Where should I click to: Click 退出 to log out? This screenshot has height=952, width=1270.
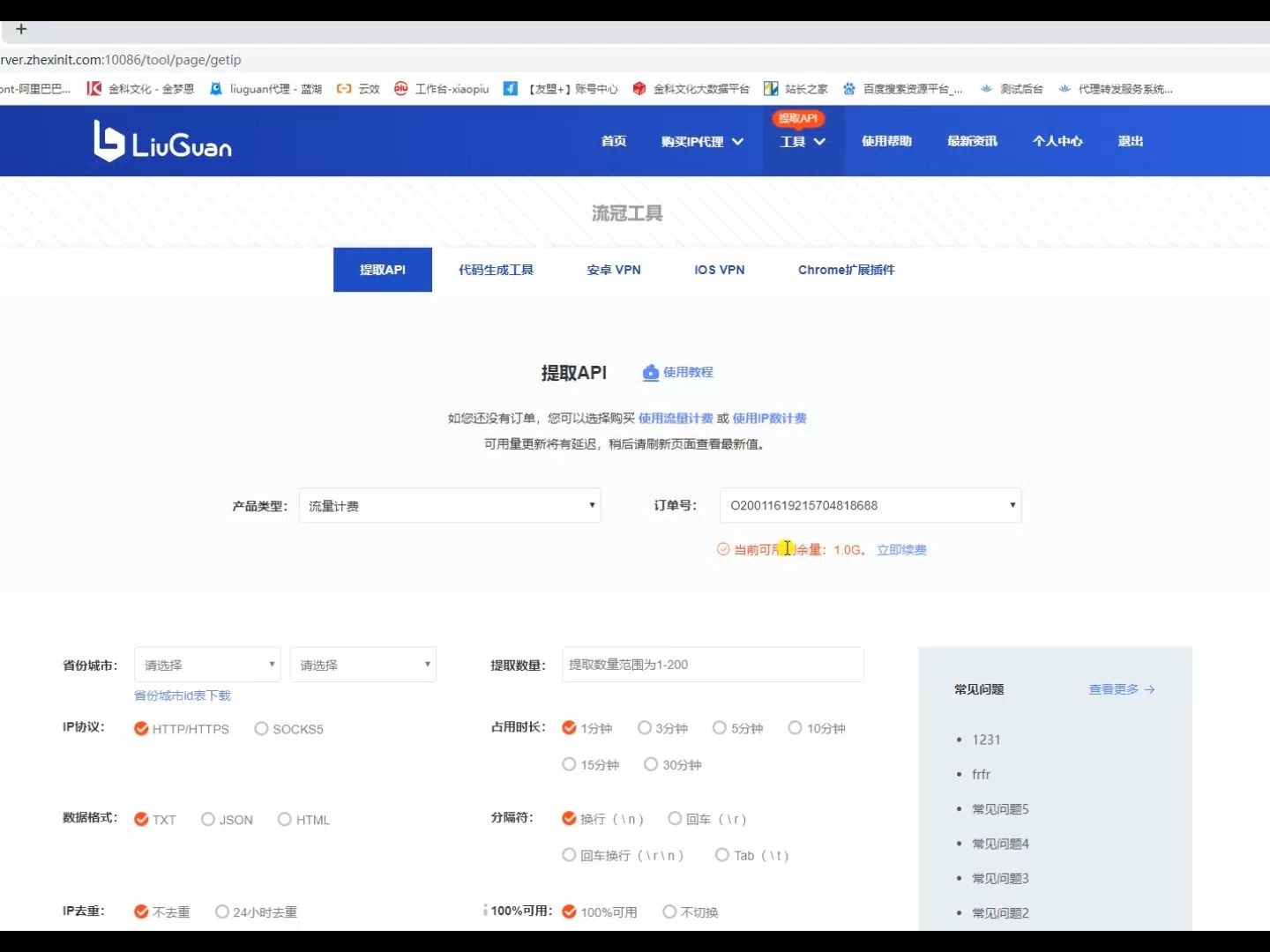click(1131, 141)
